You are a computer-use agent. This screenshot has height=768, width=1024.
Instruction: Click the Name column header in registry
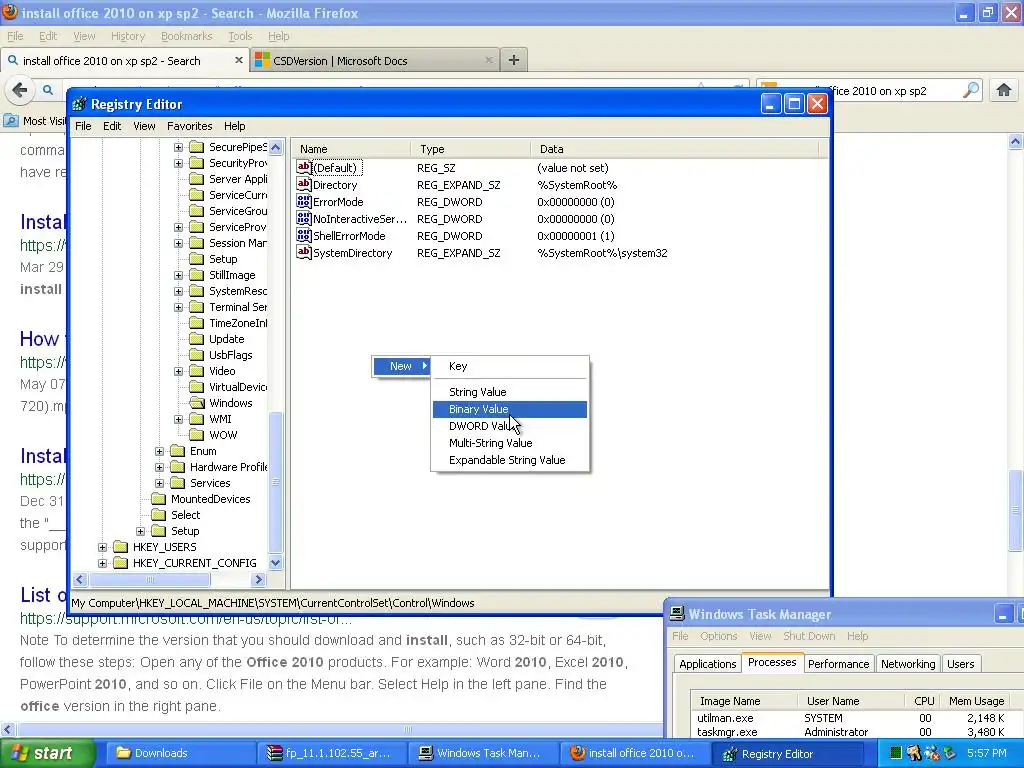tap(351, 149)
